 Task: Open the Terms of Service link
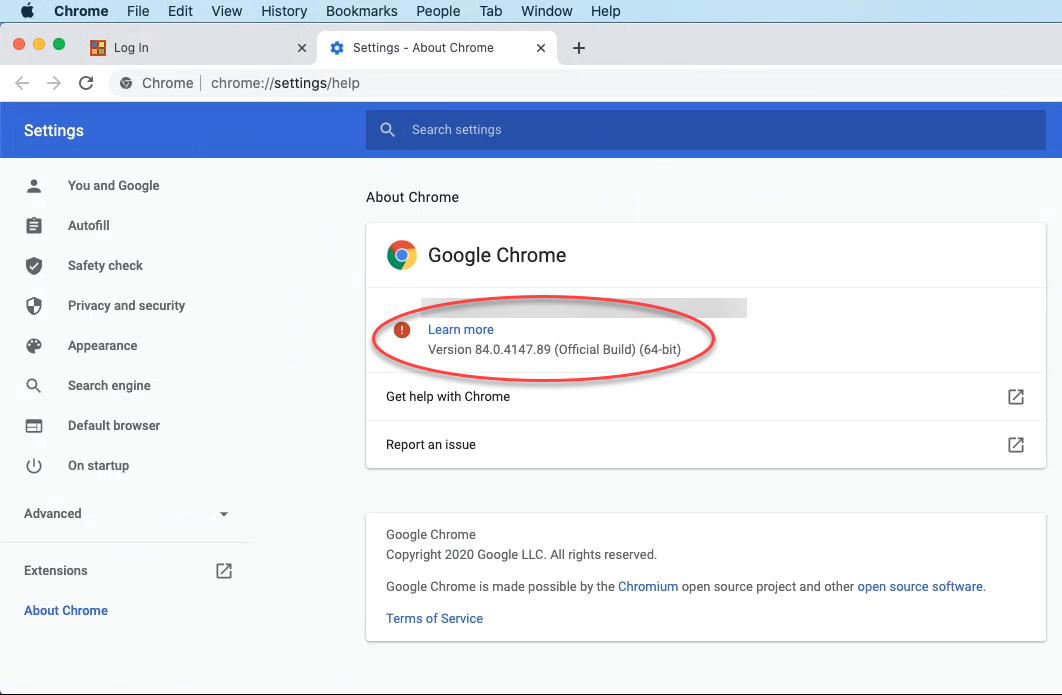pyautogui.click(x=434, y=618)
